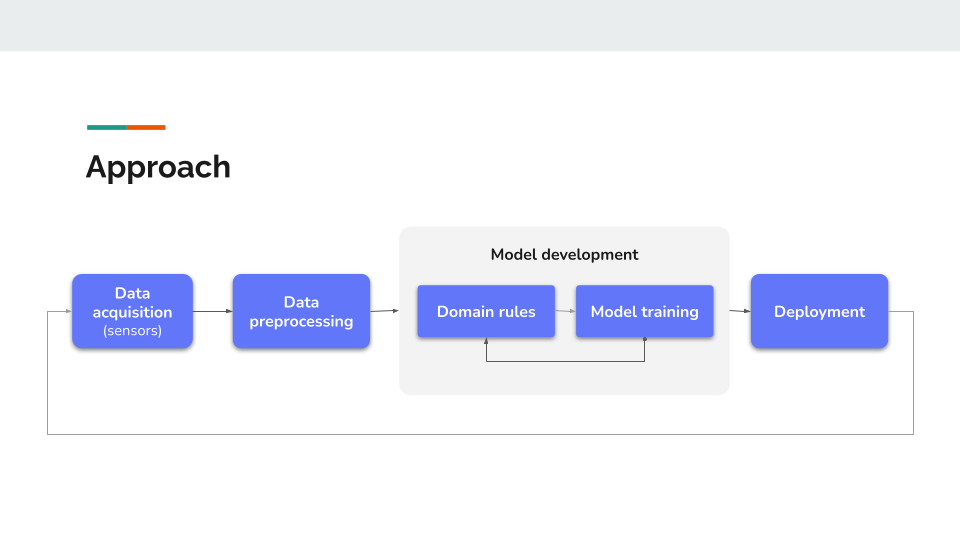Click arrow between Domain rules and Model training
This screenshot has height=540, width=960.
tap(565, 311)
